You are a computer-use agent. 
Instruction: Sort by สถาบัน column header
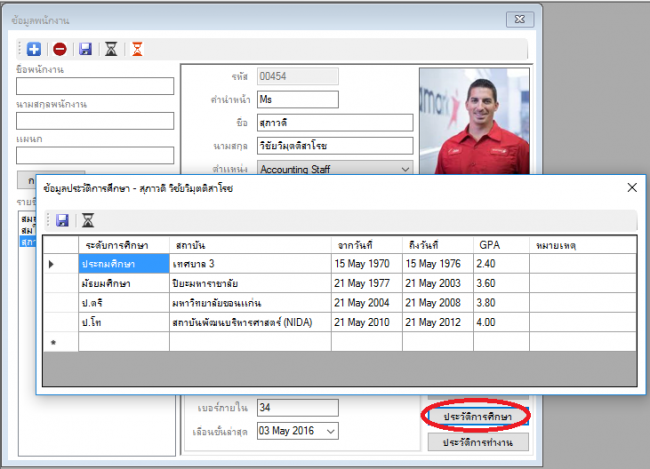tap(250, 245)
